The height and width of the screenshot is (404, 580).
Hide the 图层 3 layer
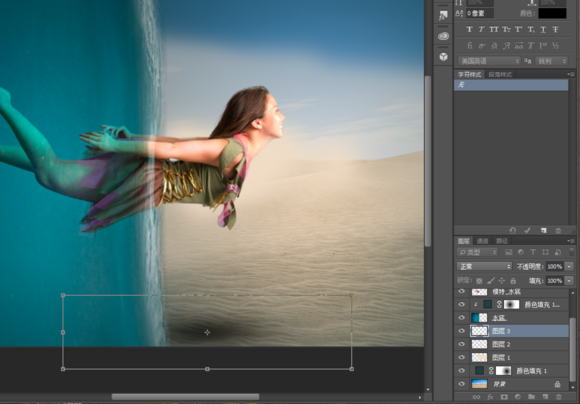point(462,331)
